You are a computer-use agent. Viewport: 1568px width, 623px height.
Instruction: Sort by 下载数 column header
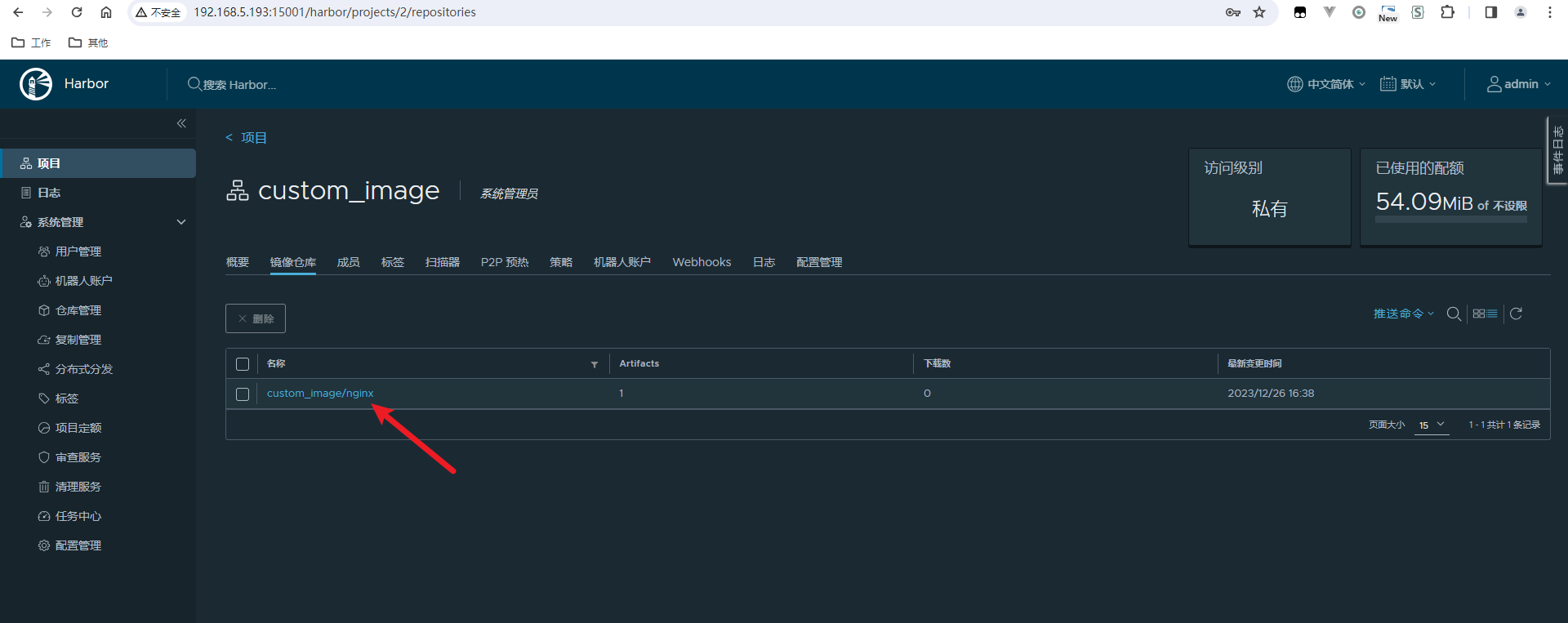tap(938, 364)
